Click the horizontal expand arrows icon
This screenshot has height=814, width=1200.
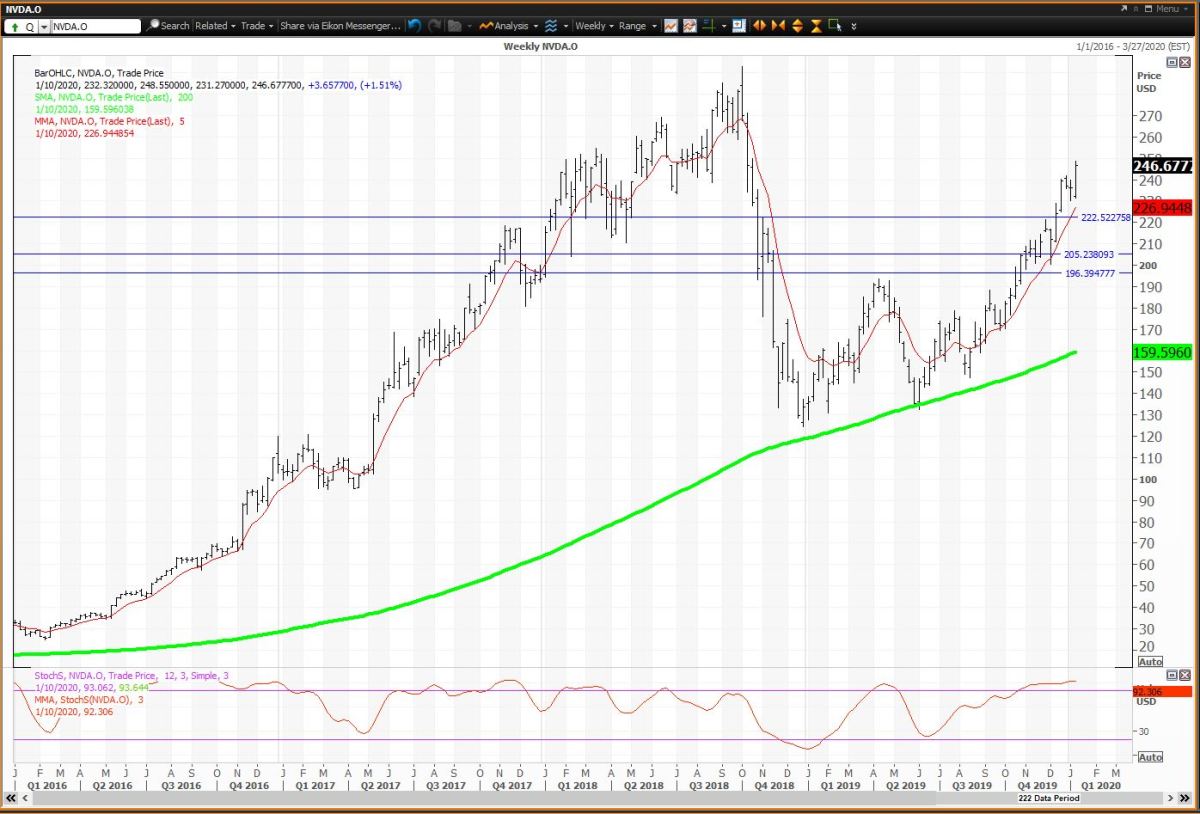click(x=759, y=26)
